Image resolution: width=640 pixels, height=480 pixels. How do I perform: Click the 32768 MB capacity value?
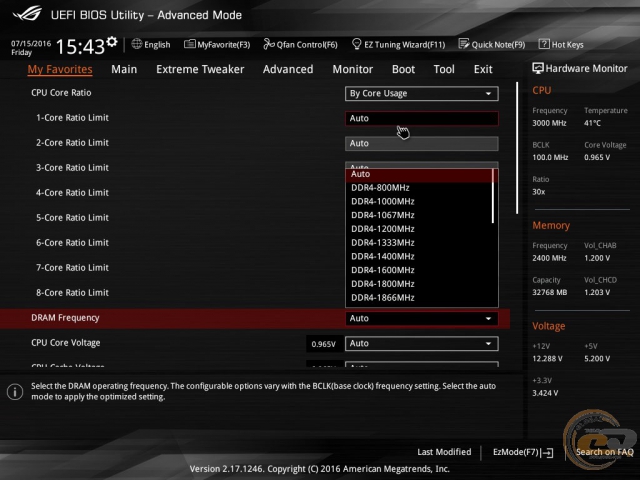pyautogui.click(x=549, y=292)
